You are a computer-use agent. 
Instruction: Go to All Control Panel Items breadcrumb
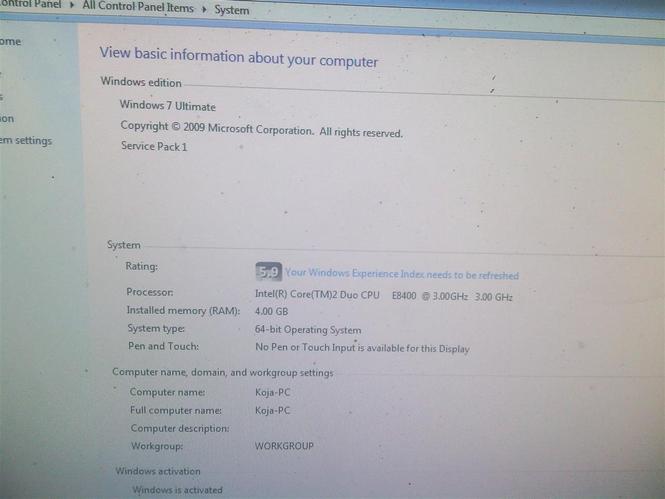[138, 7]
